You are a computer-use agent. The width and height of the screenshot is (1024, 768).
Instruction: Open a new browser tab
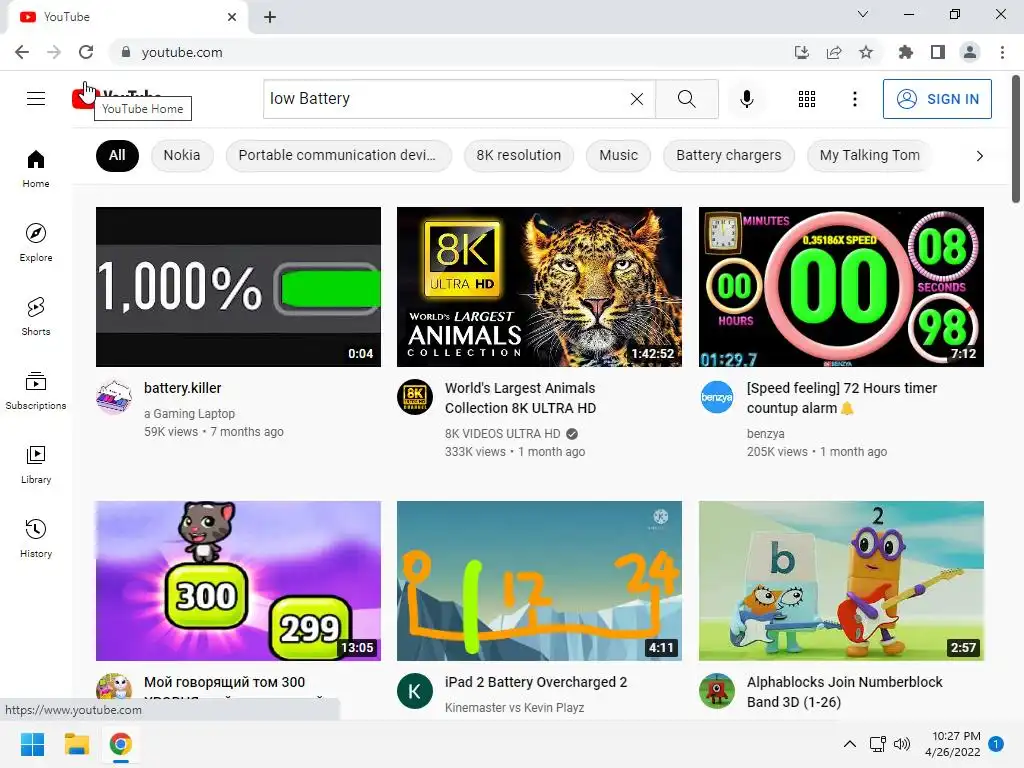click(x=270, y=17)
